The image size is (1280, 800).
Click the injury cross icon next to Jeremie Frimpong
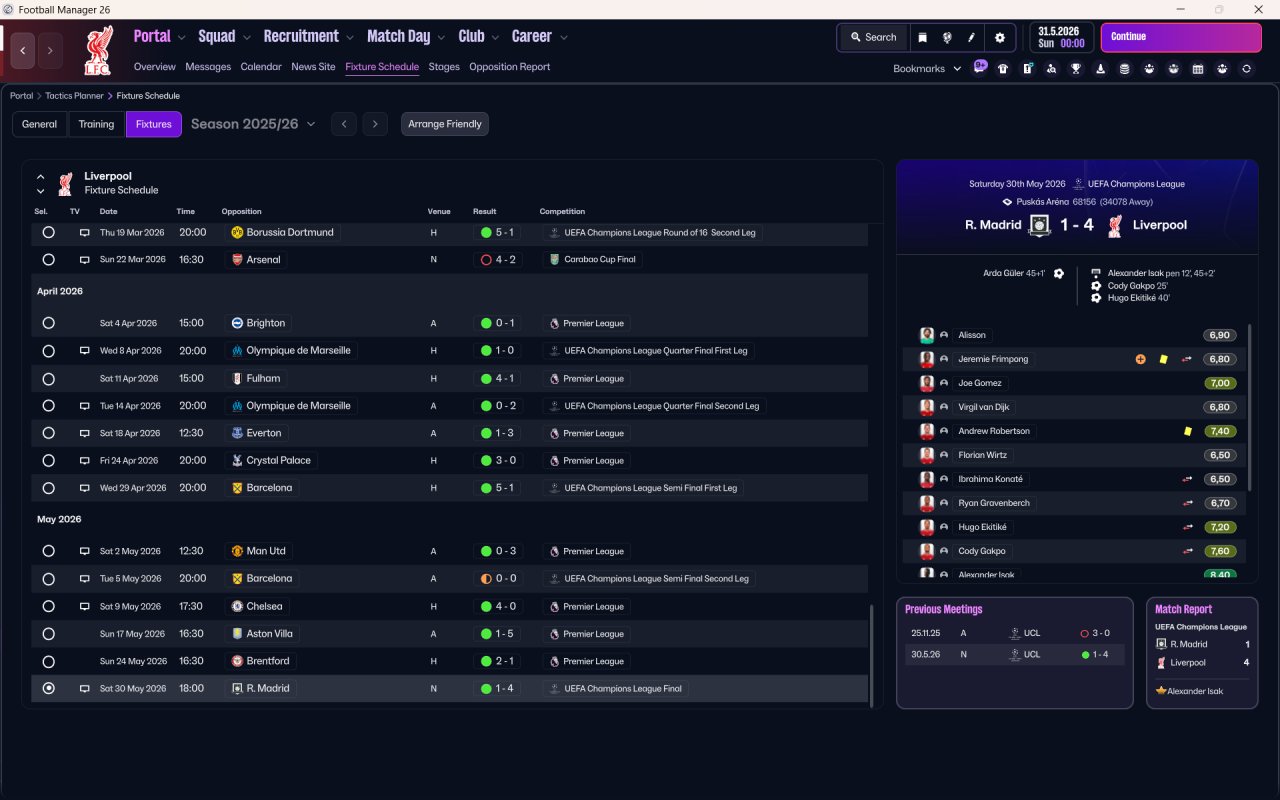(x=1141, y=359)
